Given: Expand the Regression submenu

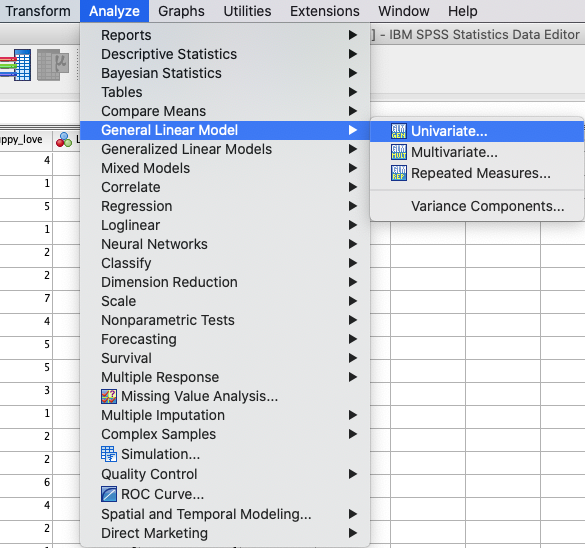Looking at the screenshot, I should pos(225,206).
